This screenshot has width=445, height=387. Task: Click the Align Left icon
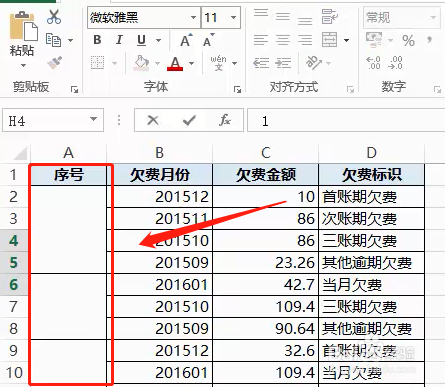click(261, 40)
